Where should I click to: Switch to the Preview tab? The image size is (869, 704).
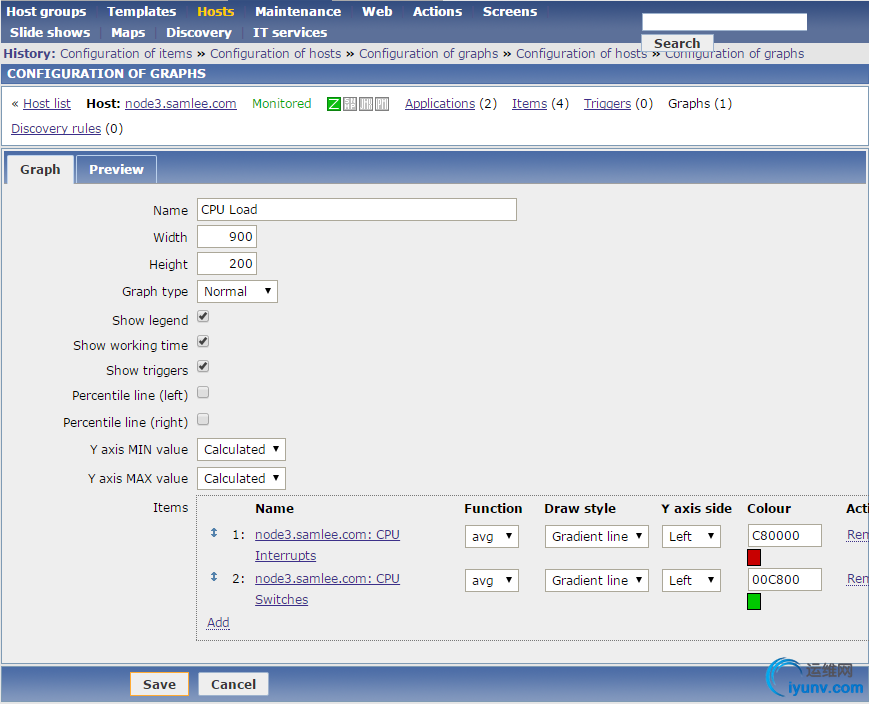tap(116, 170)
